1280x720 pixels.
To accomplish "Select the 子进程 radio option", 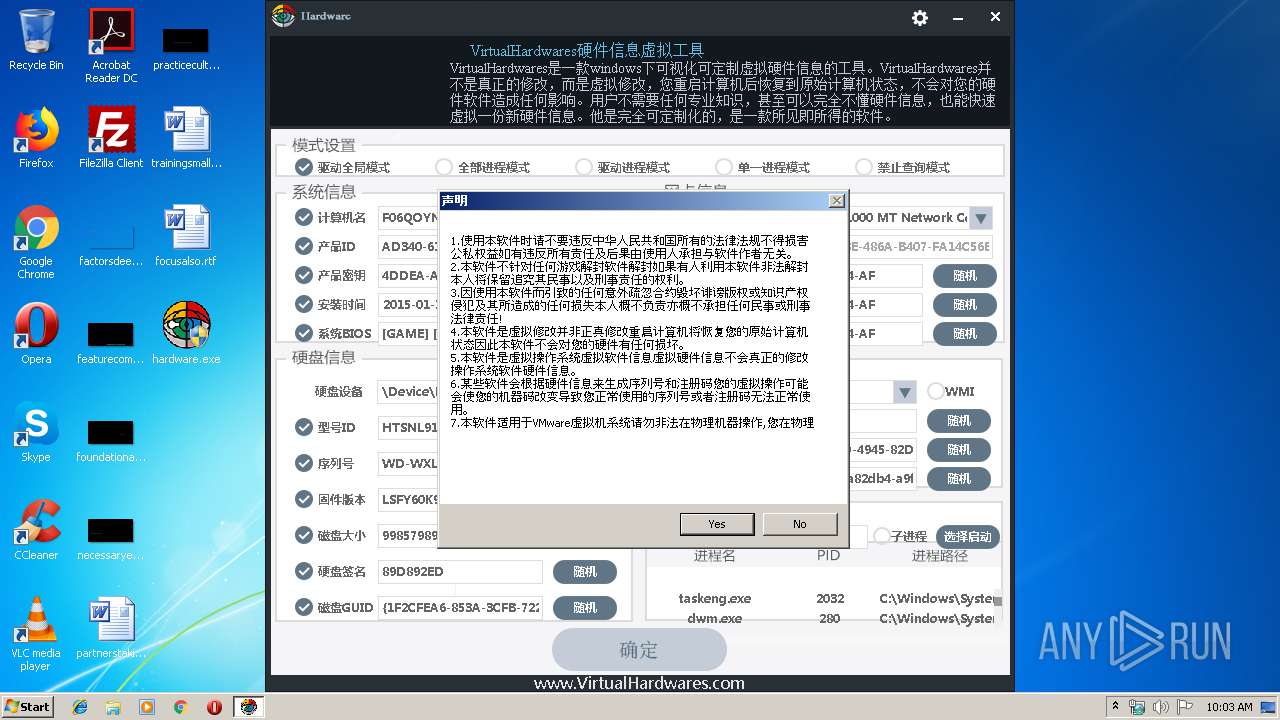I will pos(882,536).
